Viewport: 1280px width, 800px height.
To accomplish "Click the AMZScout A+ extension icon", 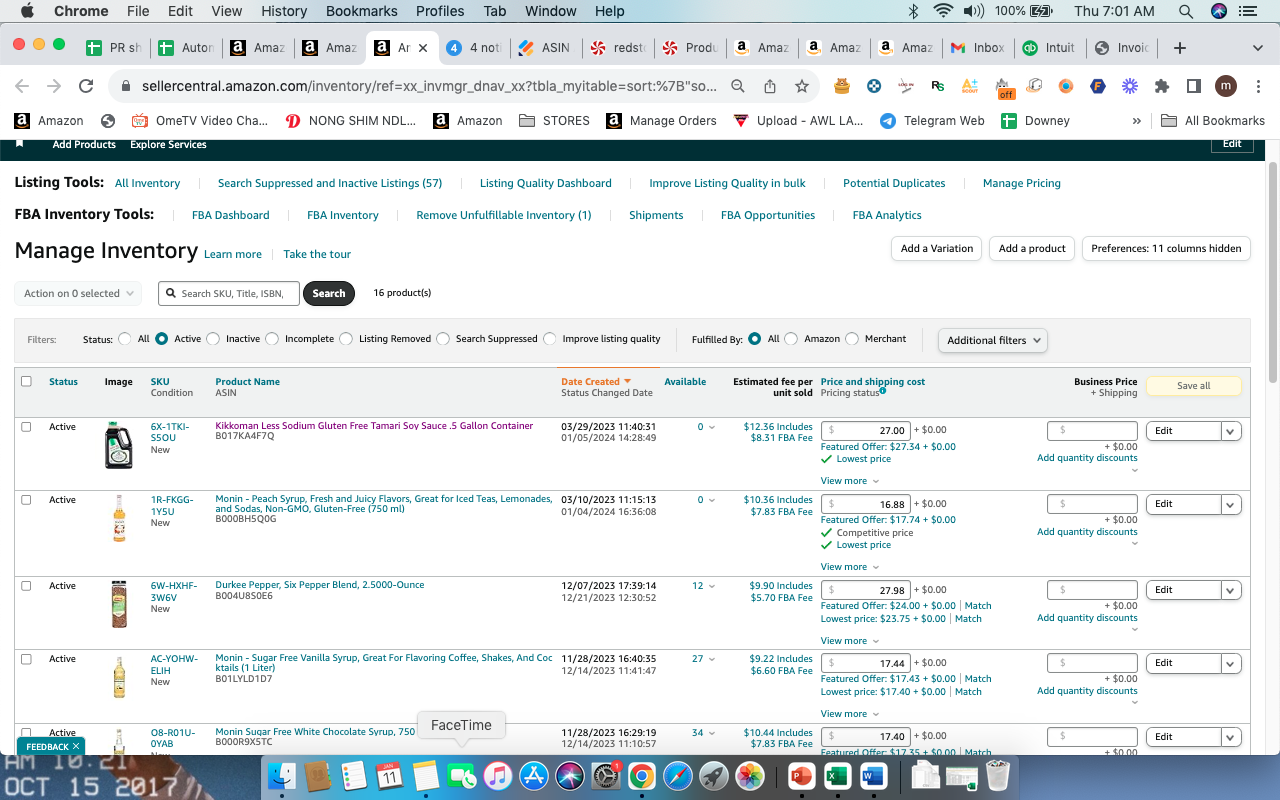I will coord(969,86).
